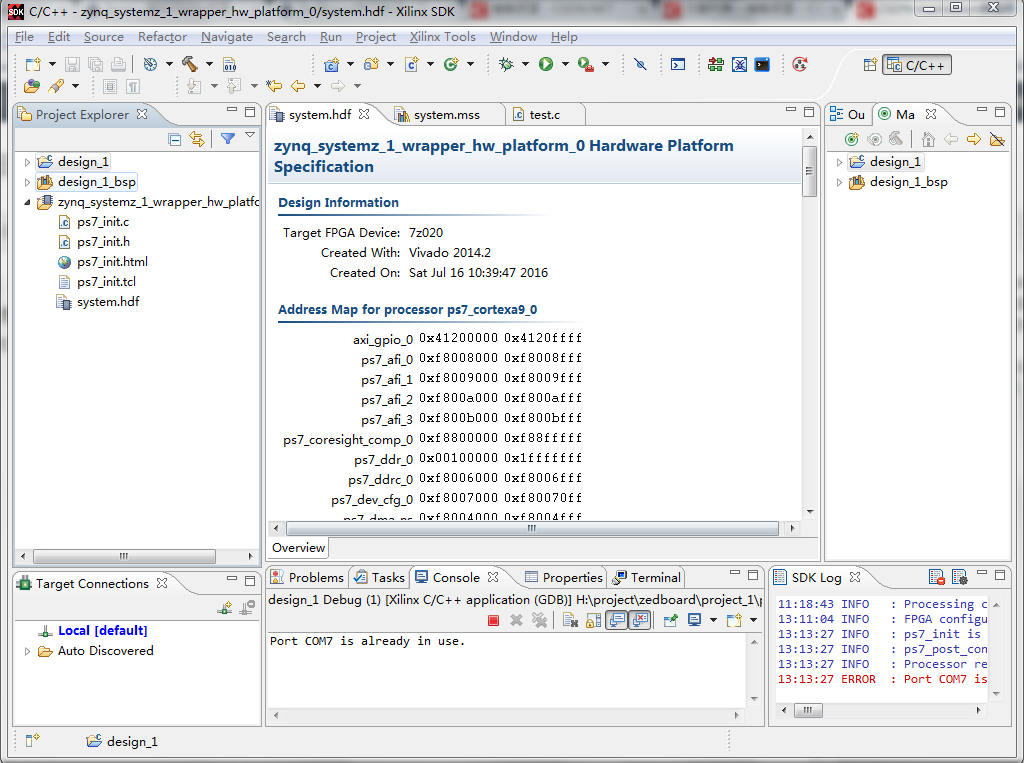
Task: Collapse the zynq_systemz_1_wrapper_hw_platform tree node
Action: click(x=27, y=202)
